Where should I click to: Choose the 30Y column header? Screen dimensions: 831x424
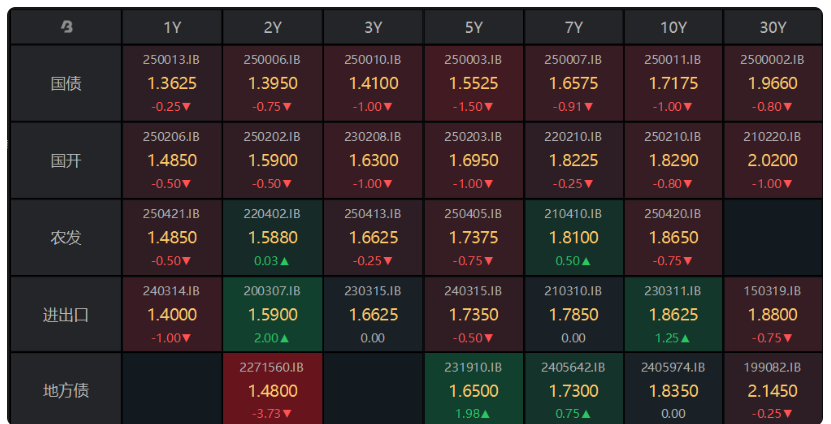(x=774, y=27)
